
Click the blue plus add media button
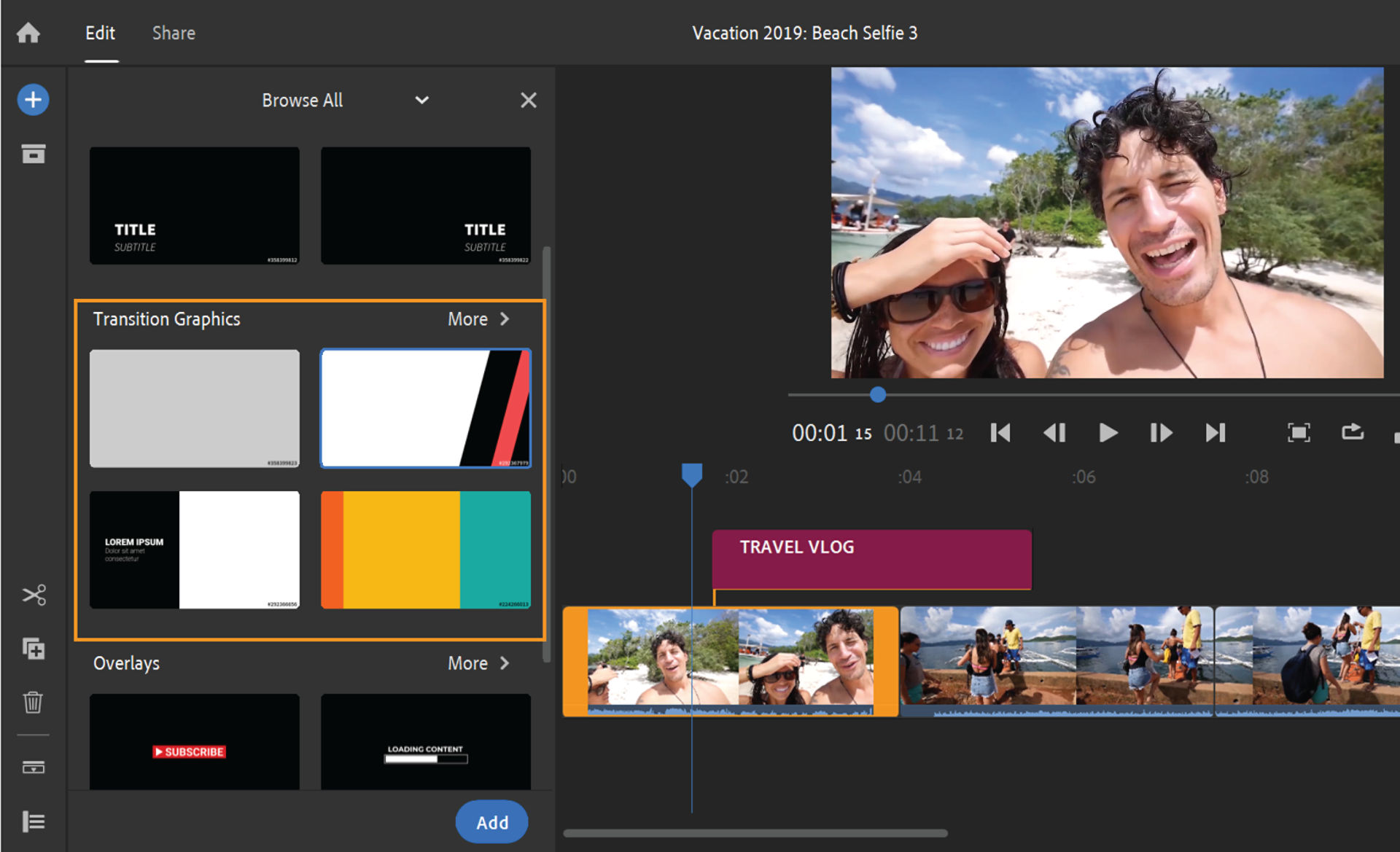[33, 100]
